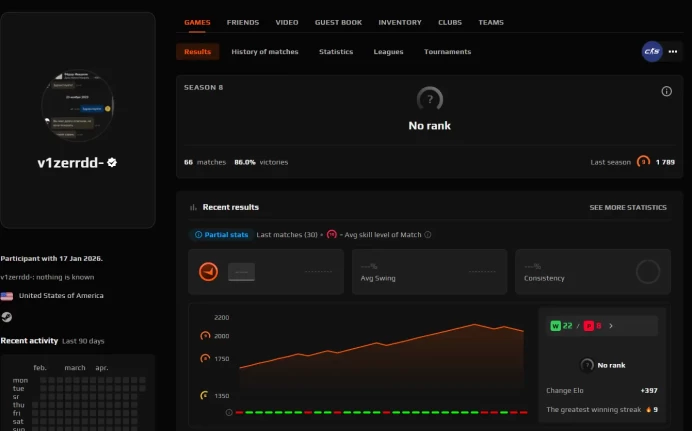This screenshot has height=431, width=692.
Task: Open the three-dot more options menu
Action: point(673,52)
